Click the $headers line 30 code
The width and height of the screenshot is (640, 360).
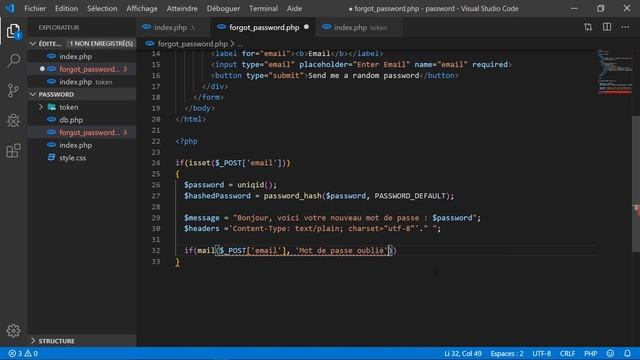312,229
